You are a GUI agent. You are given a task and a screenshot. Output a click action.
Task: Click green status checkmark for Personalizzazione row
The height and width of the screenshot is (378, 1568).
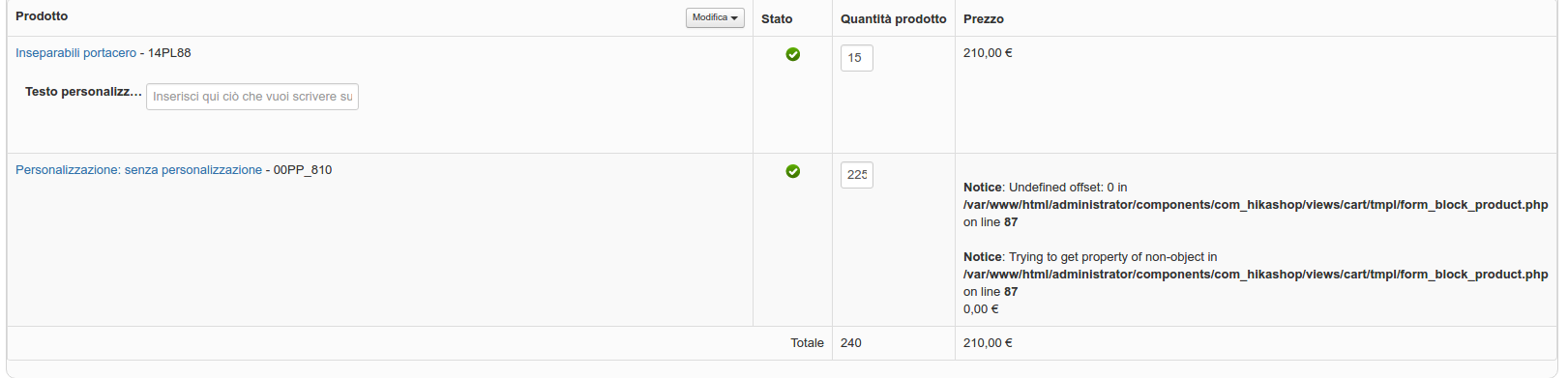793,171
